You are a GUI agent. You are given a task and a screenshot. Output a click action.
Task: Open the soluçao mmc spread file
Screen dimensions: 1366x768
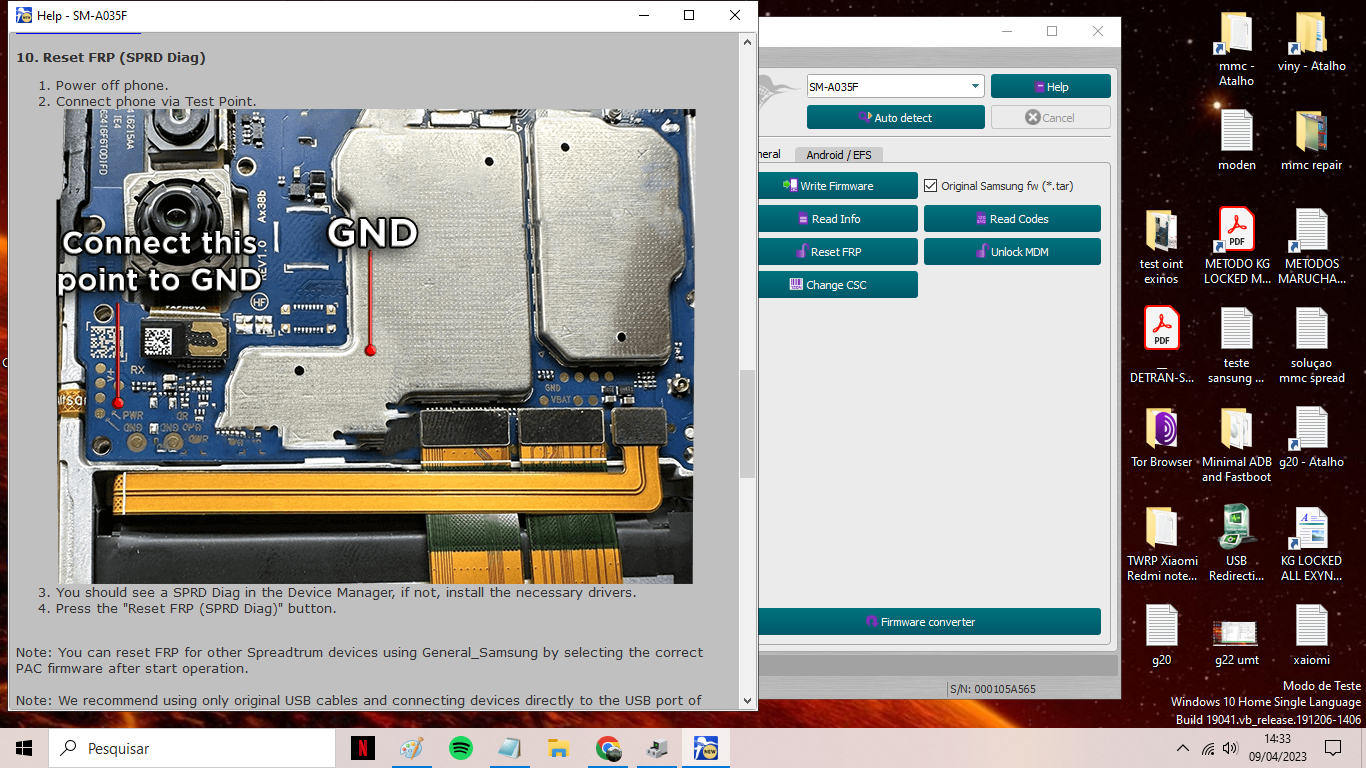[x=1311, y=345]
